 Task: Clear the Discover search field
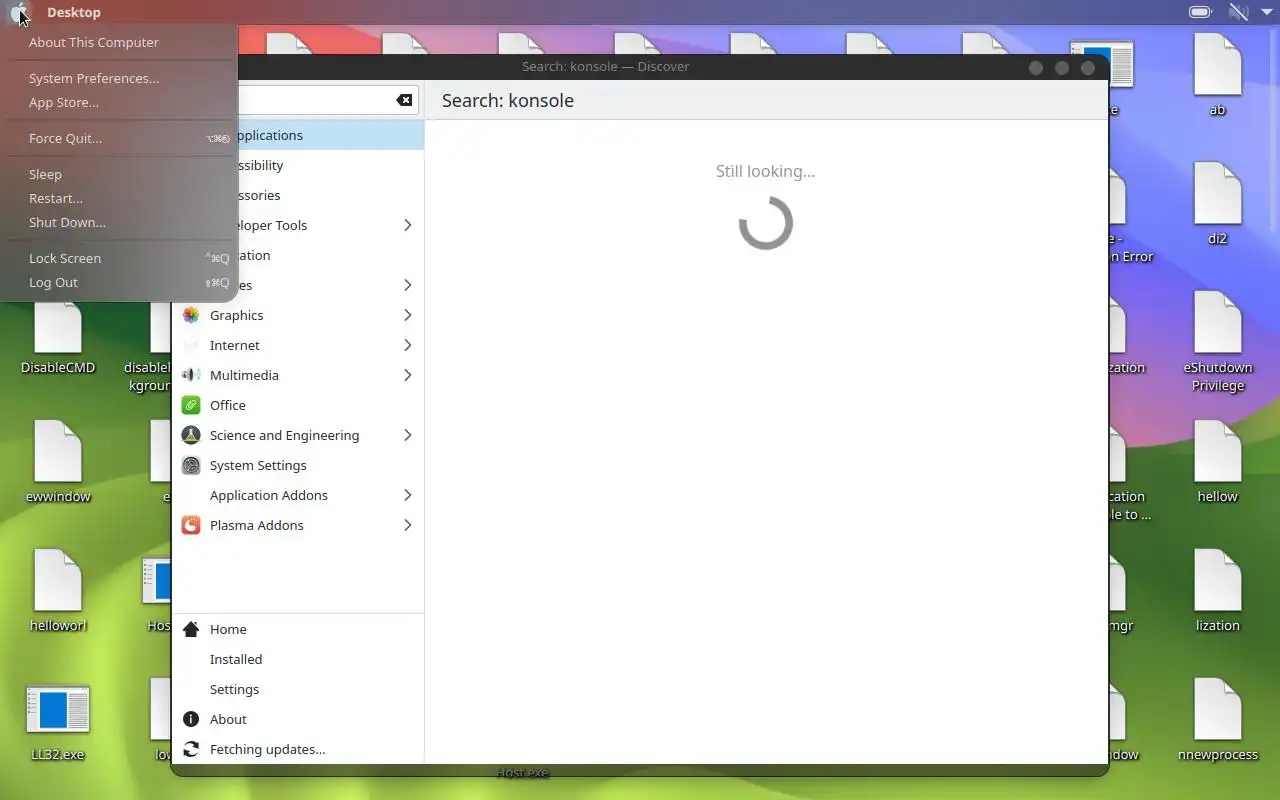tap(404, 100)
